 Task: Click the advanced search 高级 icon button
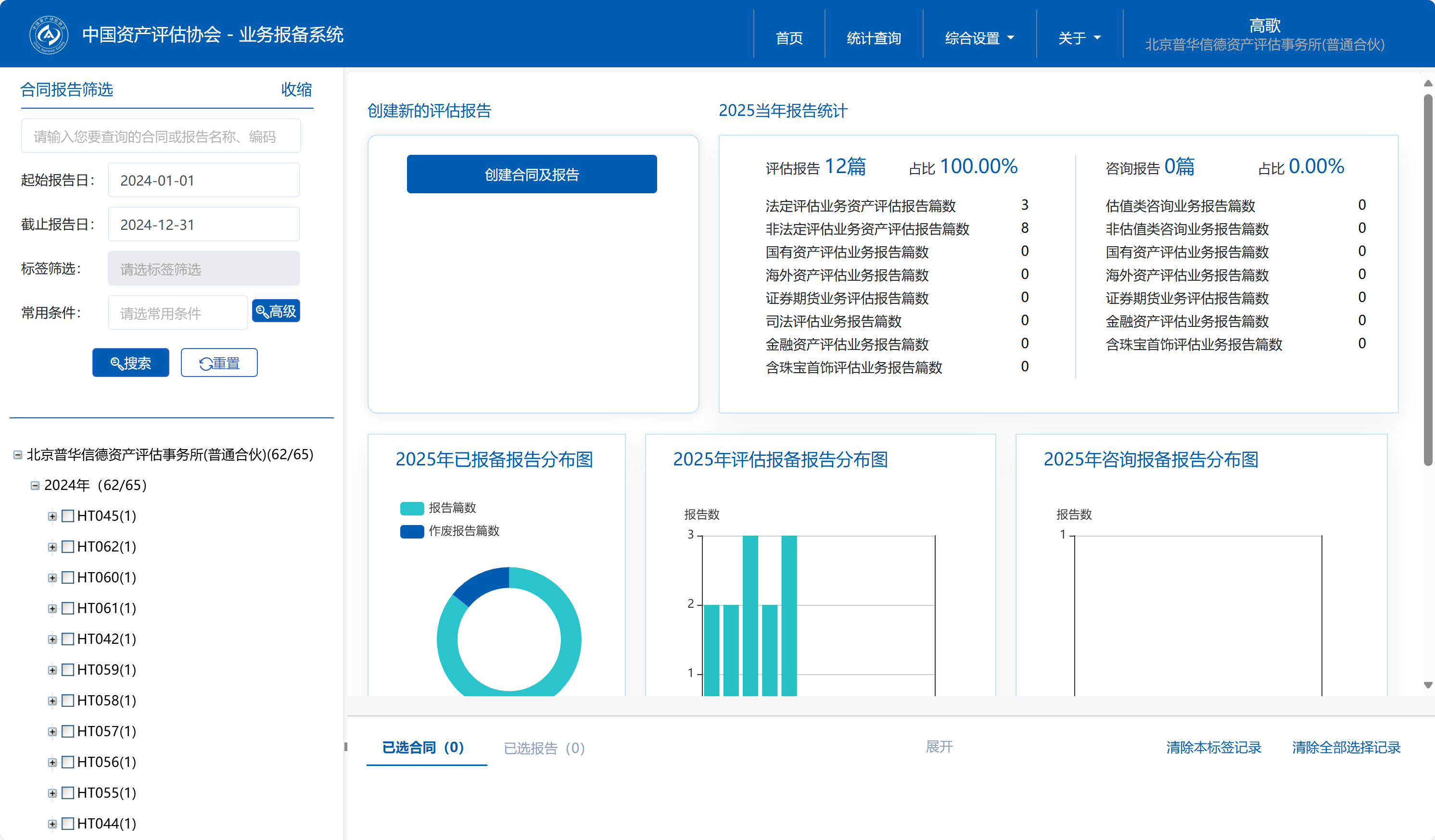point(276,311)
